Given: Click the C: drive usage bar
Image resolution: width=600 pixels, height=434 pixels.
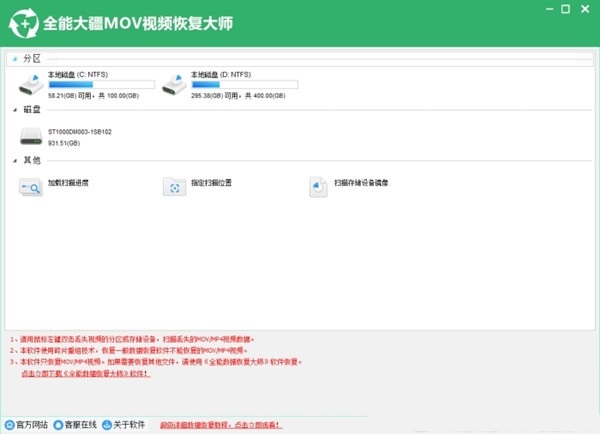Looking at the screenshot, I should click(x=101, y=85).
